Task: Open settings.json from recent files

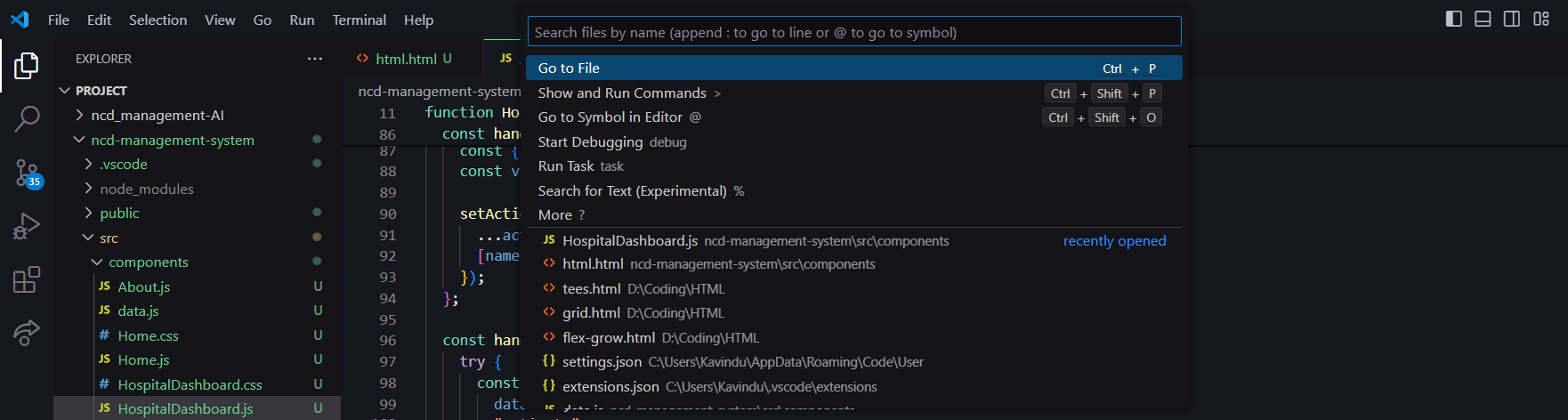Action: click(854, 361)
